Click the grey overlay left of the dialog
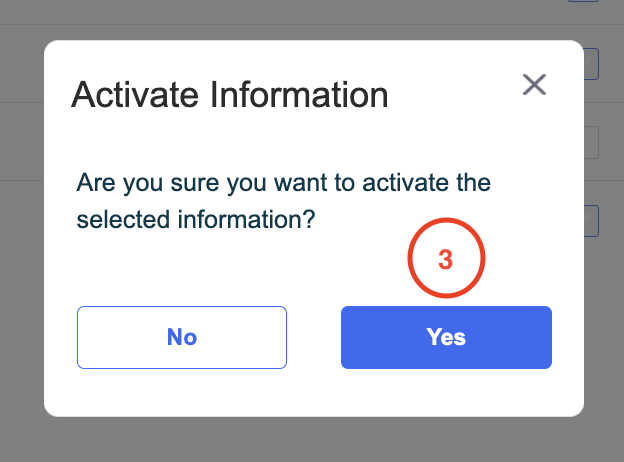The width and height of the screenshot is (624, 462). 22,231
